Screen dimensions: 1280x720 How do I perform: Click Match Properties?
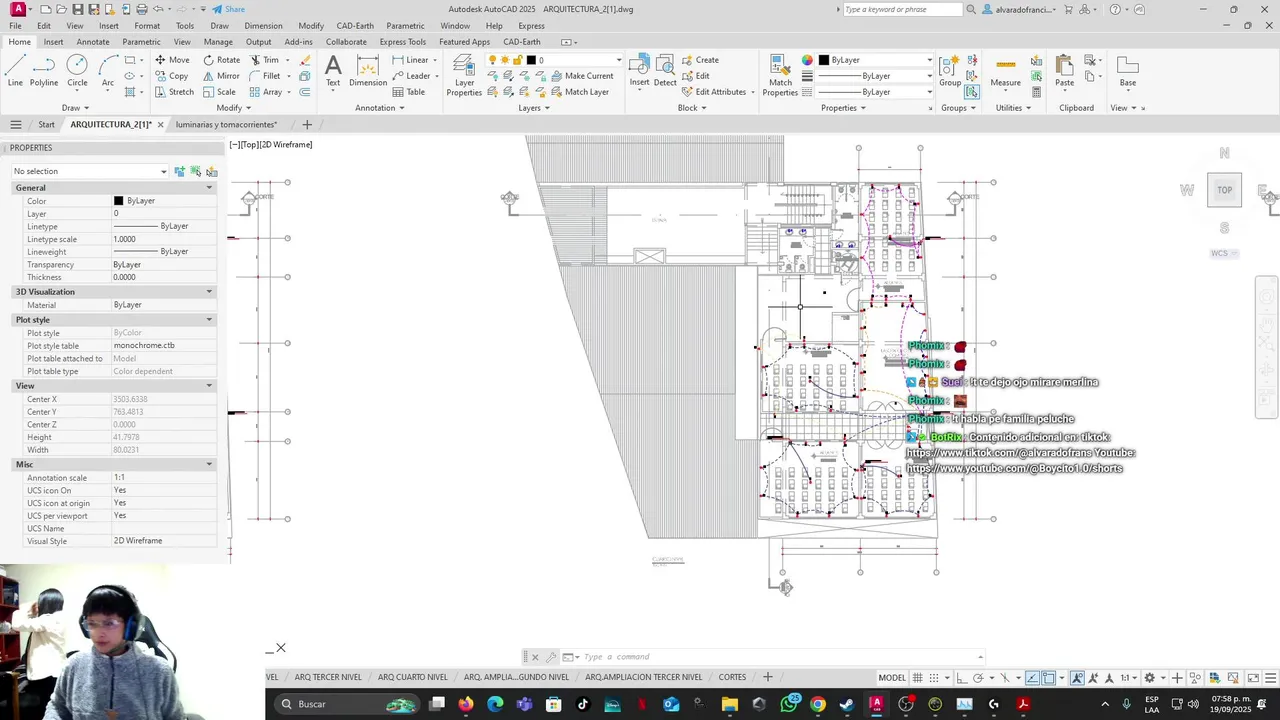tap(780, 75)
